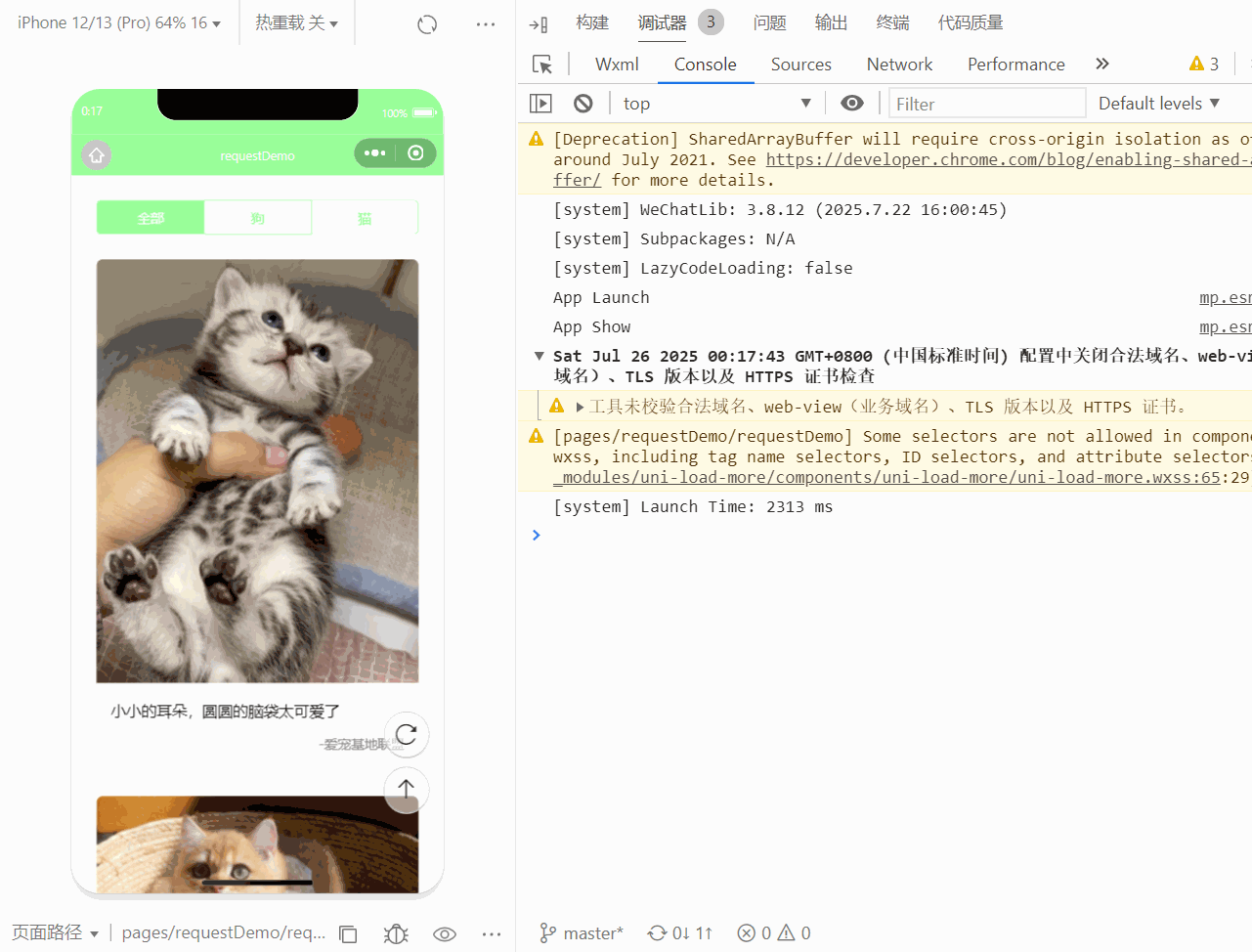This screenshot has width=1252, height=952.
Task: Tap the floating refresh button in simulator
Action: pos(407,734)
